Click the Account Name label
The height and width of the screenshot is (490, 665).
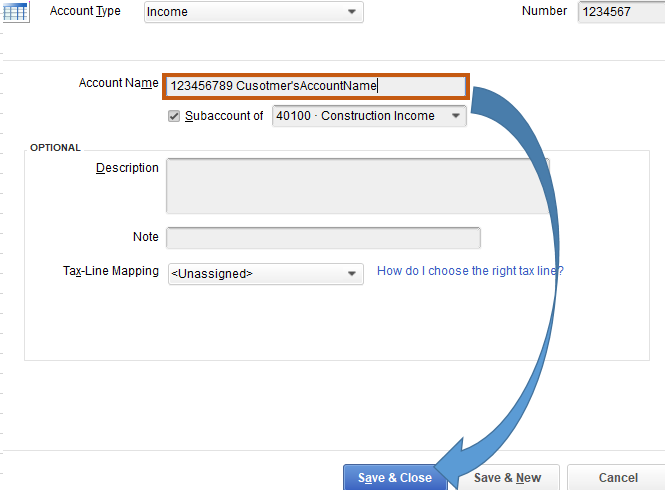(119, 83)
